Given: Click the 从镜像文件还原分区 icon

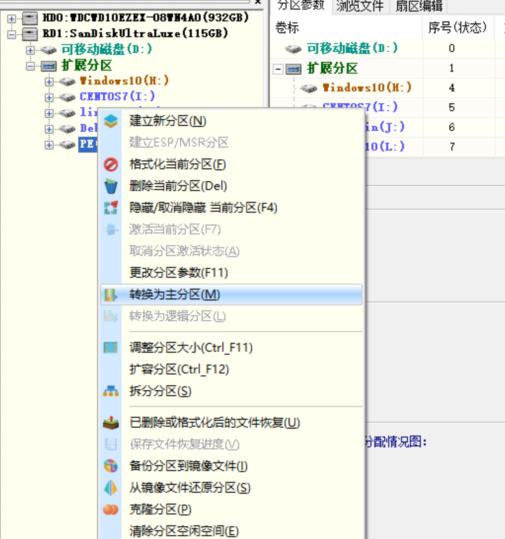Looking at the screenshot, I should (111, 487).
